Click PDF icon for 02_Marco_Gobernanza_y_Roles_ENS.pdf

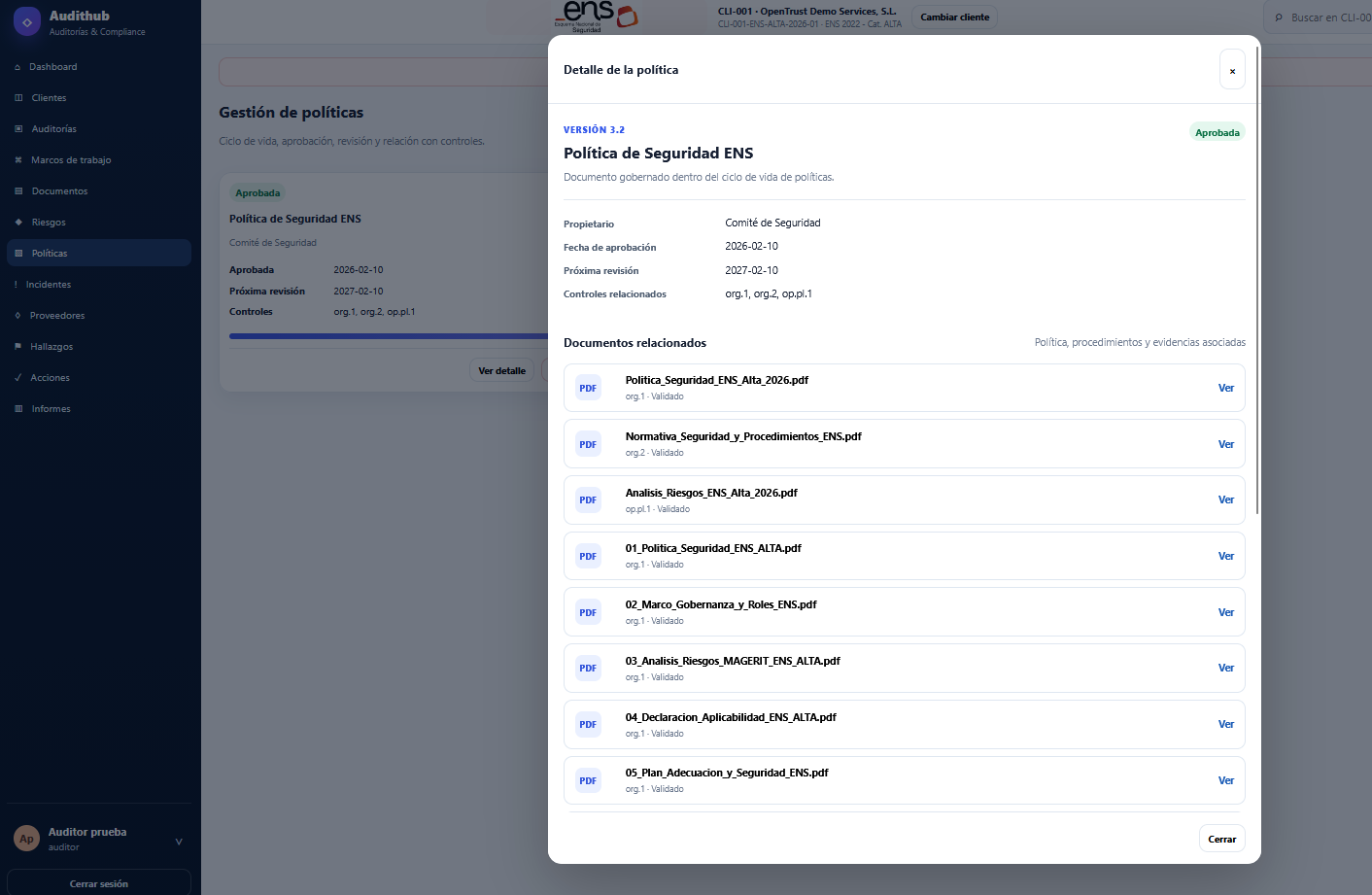pyautogui.click(x=588, y=612)
